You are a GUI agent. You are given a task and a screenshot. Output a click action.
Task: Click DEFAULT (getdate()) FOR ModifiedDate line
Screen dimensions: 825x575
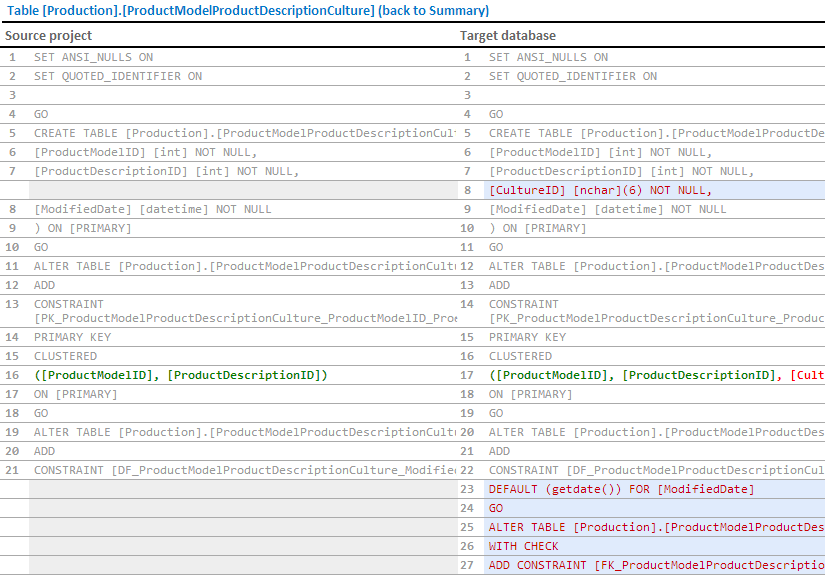(621, 489)
